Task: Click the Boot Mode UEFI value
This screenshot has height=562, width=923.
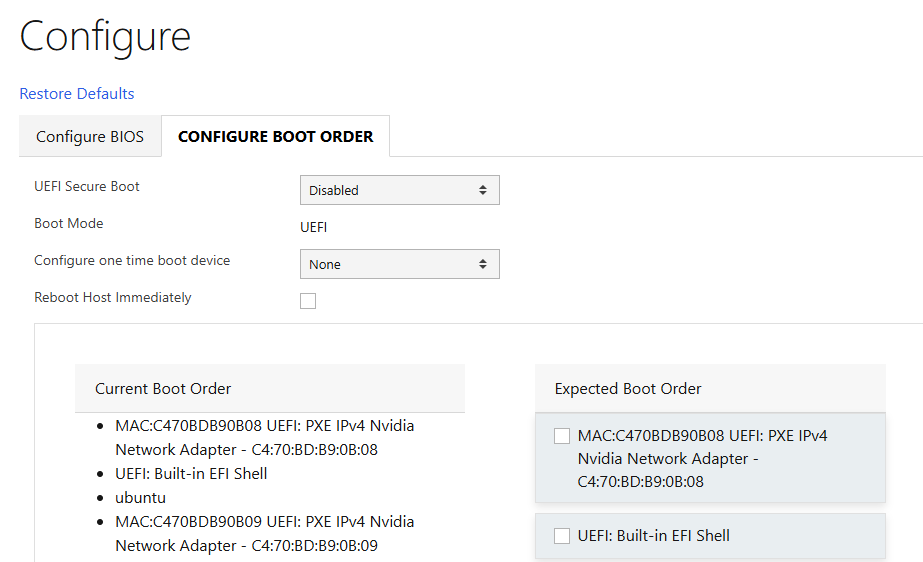Action: click(313, 227)
